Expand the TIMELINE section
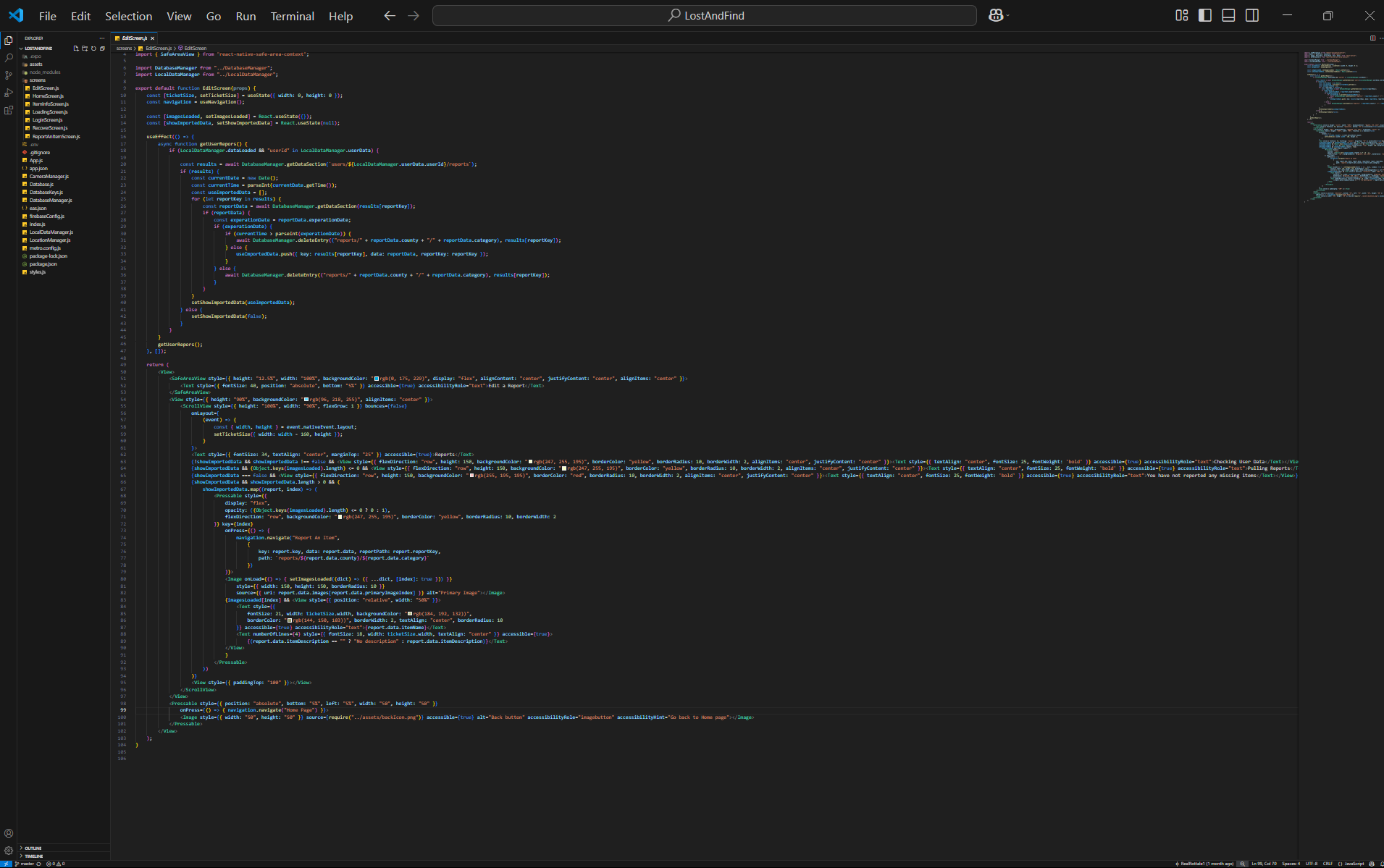This screenshot has width=1384, height=868. click(64, 856)
